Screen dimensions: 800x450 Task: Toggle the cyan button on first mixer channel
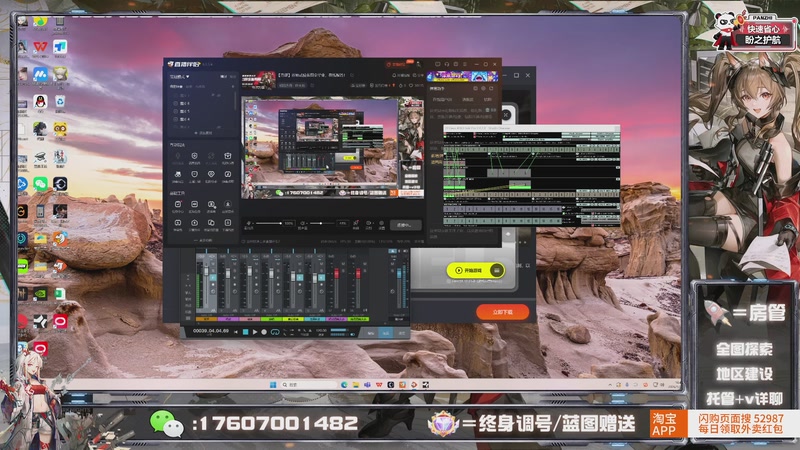pos(213,277)
